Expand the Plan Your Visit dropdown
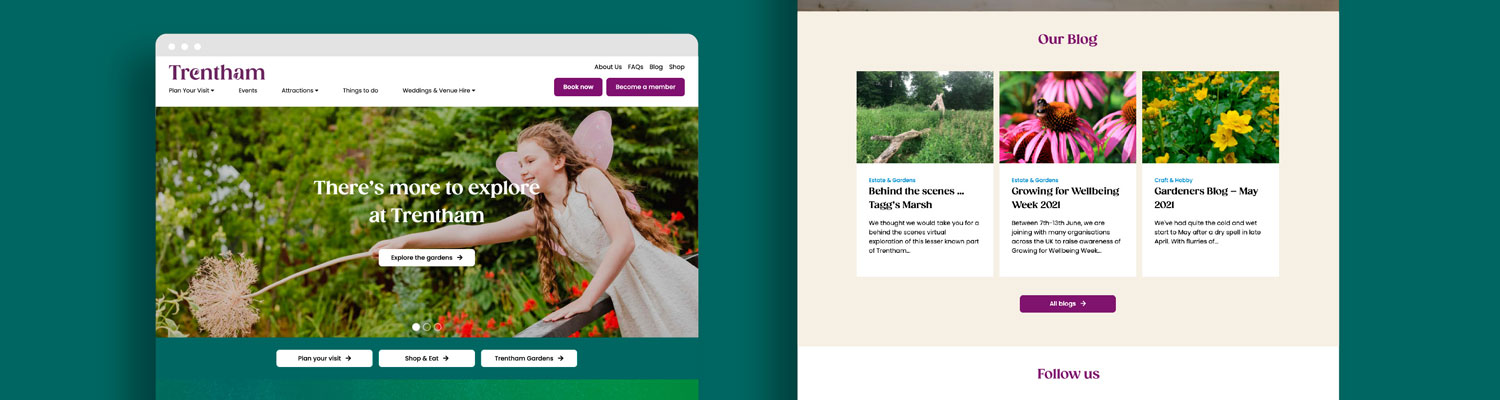Viewport: 1500px width, 400px height. 191,91
